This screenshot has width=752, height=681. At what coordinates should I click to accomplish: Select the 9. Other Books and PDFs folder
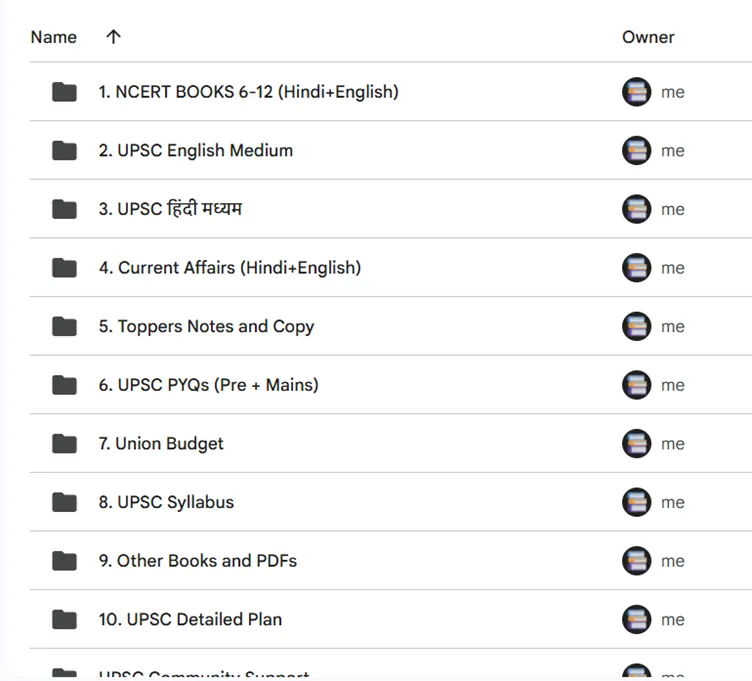[197, 561]
